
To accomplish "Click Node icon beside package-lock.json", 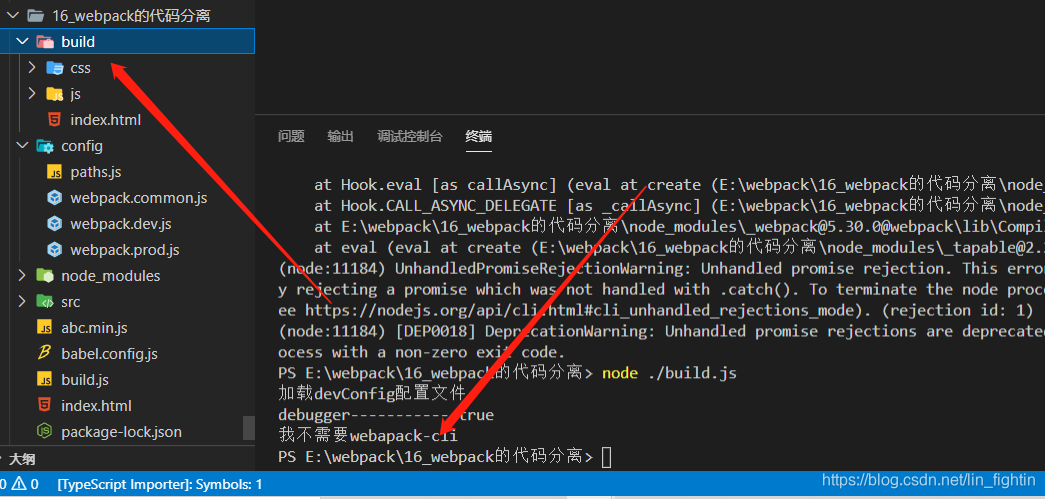I will (45, 432).
